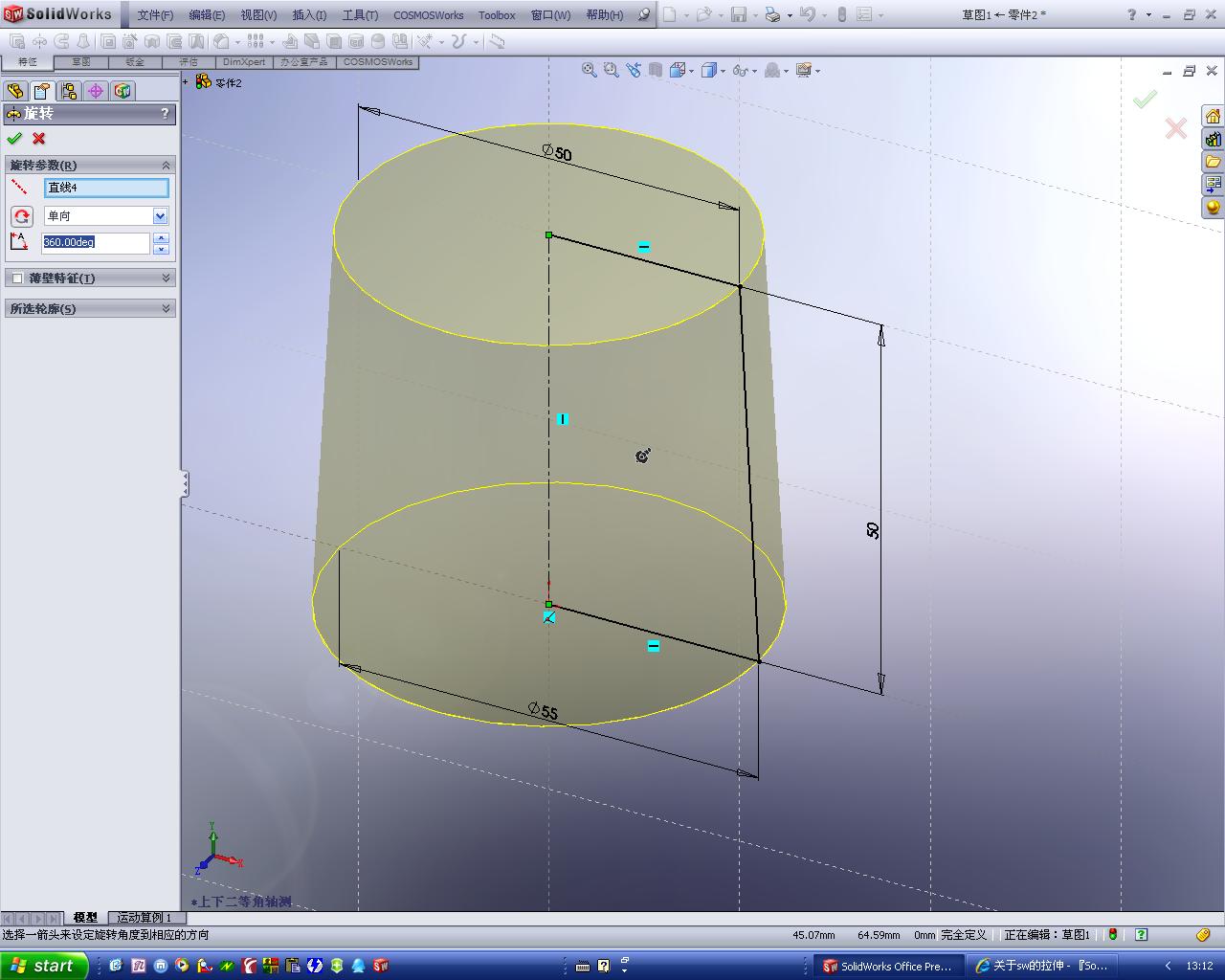
Task: Open the display manager colored cube tab
Action: 122,91
